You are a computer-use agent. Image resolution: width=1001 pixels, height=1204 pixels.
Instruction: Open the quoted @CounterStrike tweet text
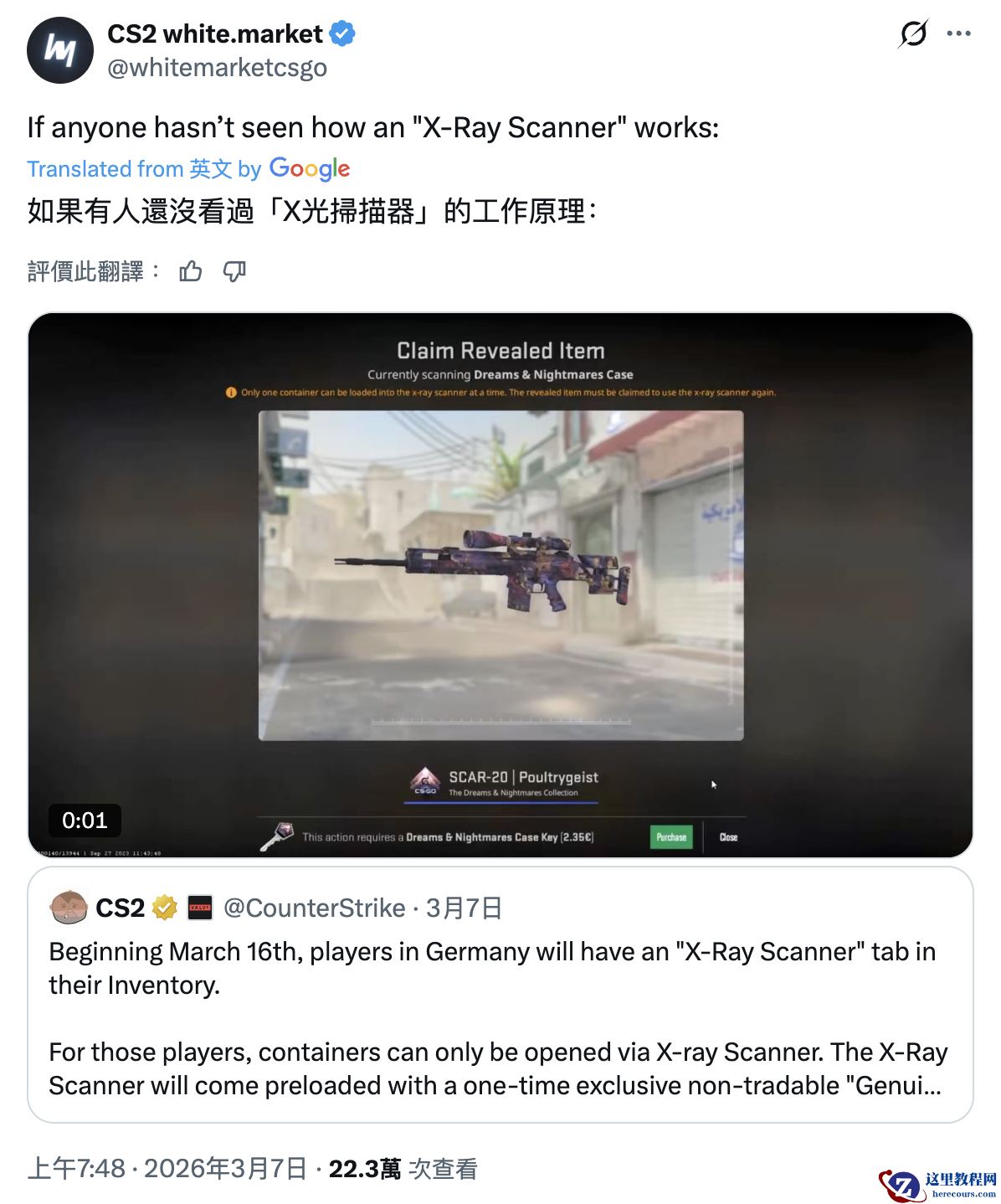point(498,1018)
